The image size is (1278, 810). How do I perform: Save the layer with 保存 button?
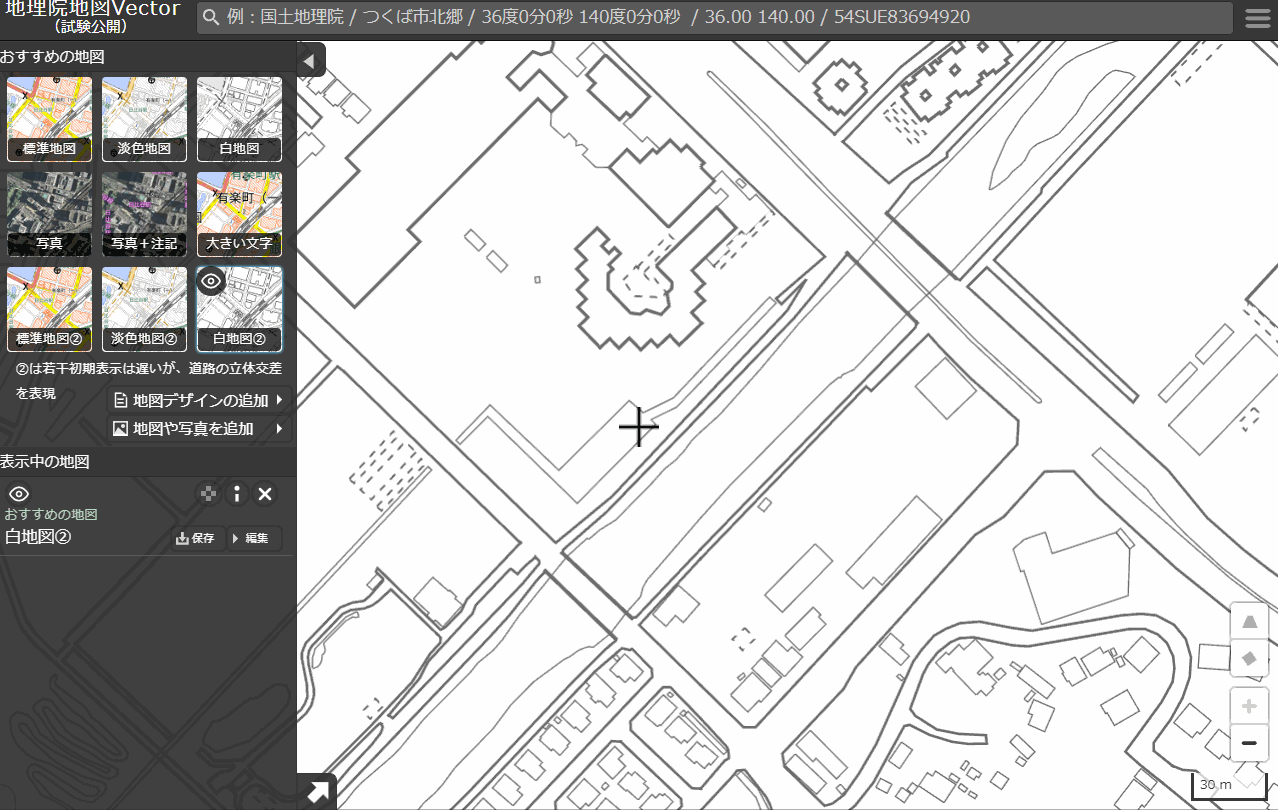(196, 538)
